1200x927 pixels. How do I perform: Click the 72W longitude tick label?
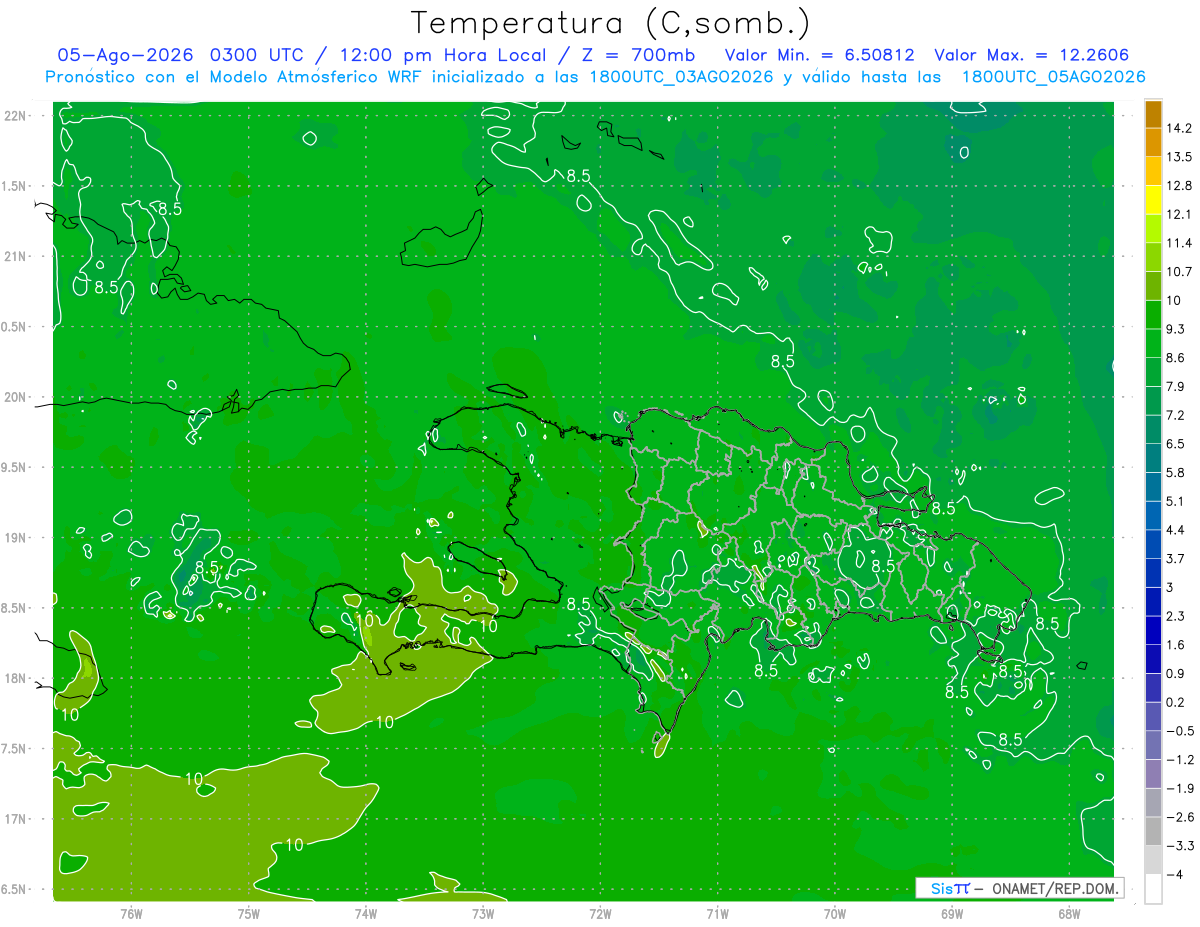tap(600, 913)
